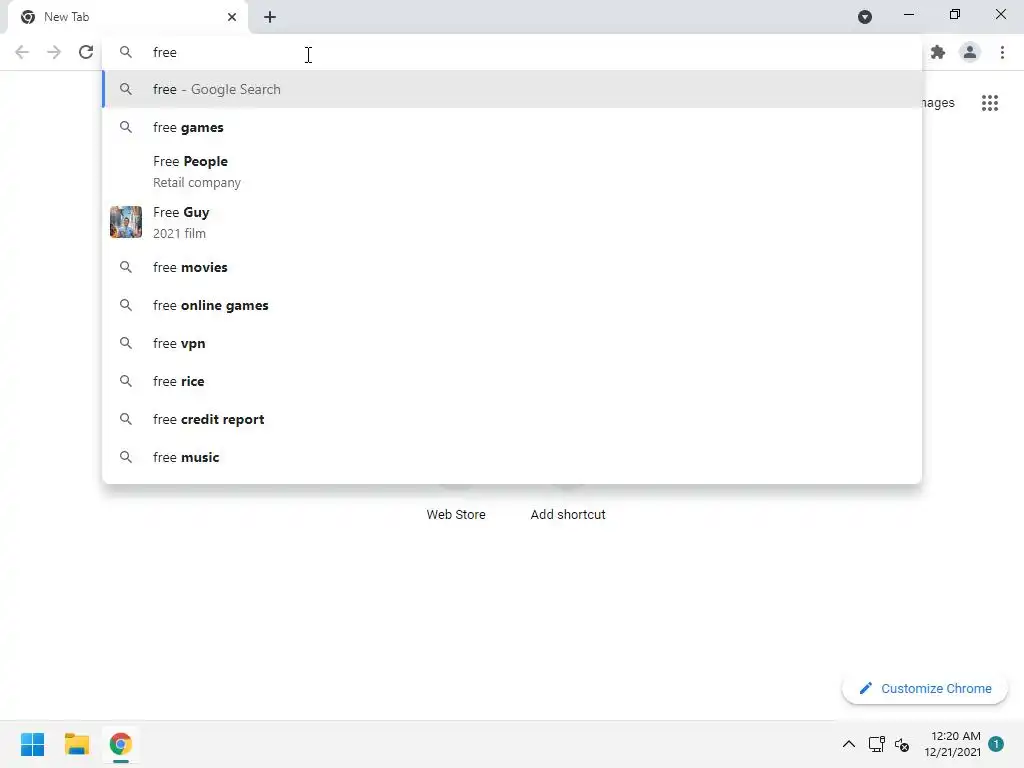Open the Extensions puzzle-piece icon
1024x768 pixels.
coord(938,52)
